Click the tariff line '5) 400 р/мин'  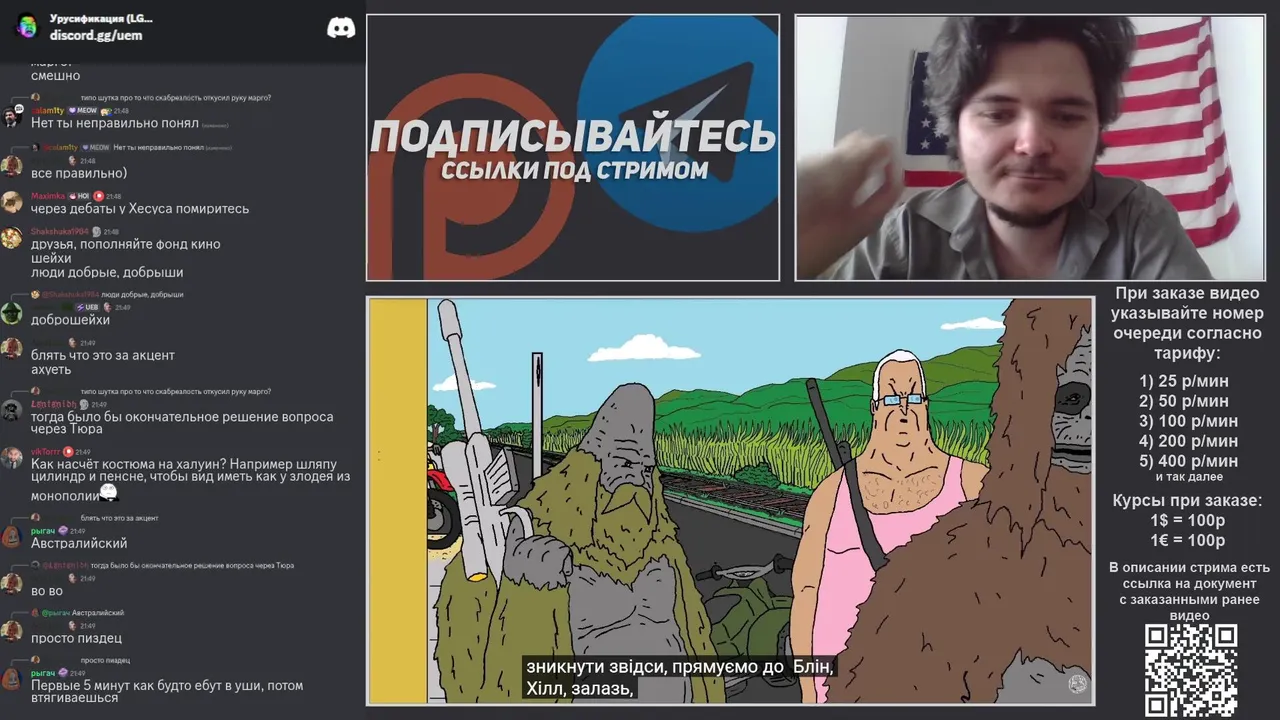pyautogui.click(x=1188, y=461)
